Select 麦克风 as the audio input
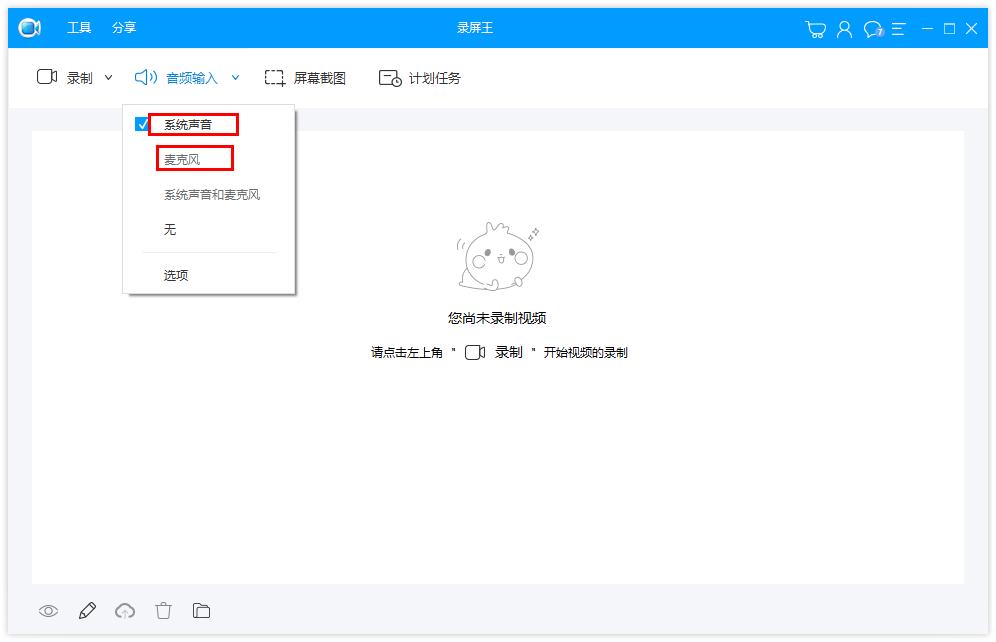996x642 pixels. coord(180,159)
